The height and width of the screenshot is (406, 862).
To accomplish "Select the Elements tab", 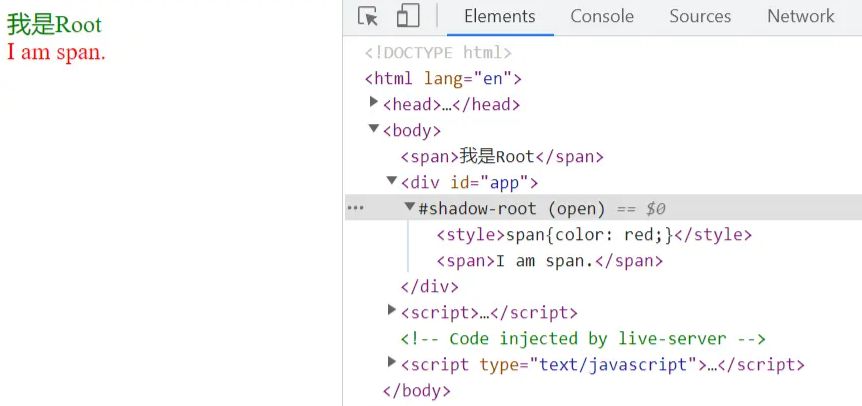I will pos(499,17).
